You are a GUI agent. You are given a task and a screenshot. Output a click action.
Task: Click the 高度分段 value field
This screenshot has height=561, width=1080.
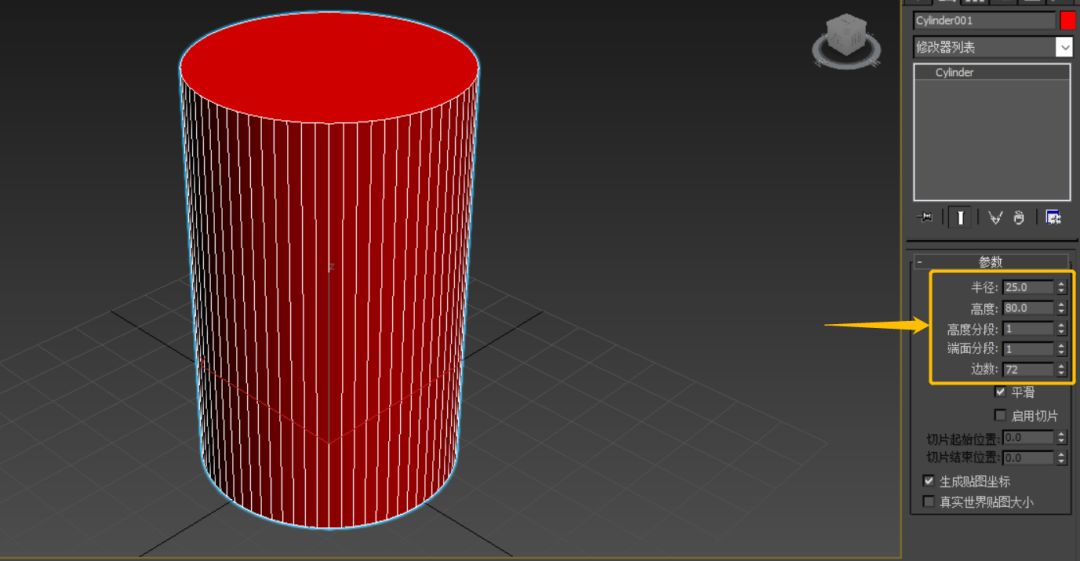pyautogui.click(x=1028, y=329)
